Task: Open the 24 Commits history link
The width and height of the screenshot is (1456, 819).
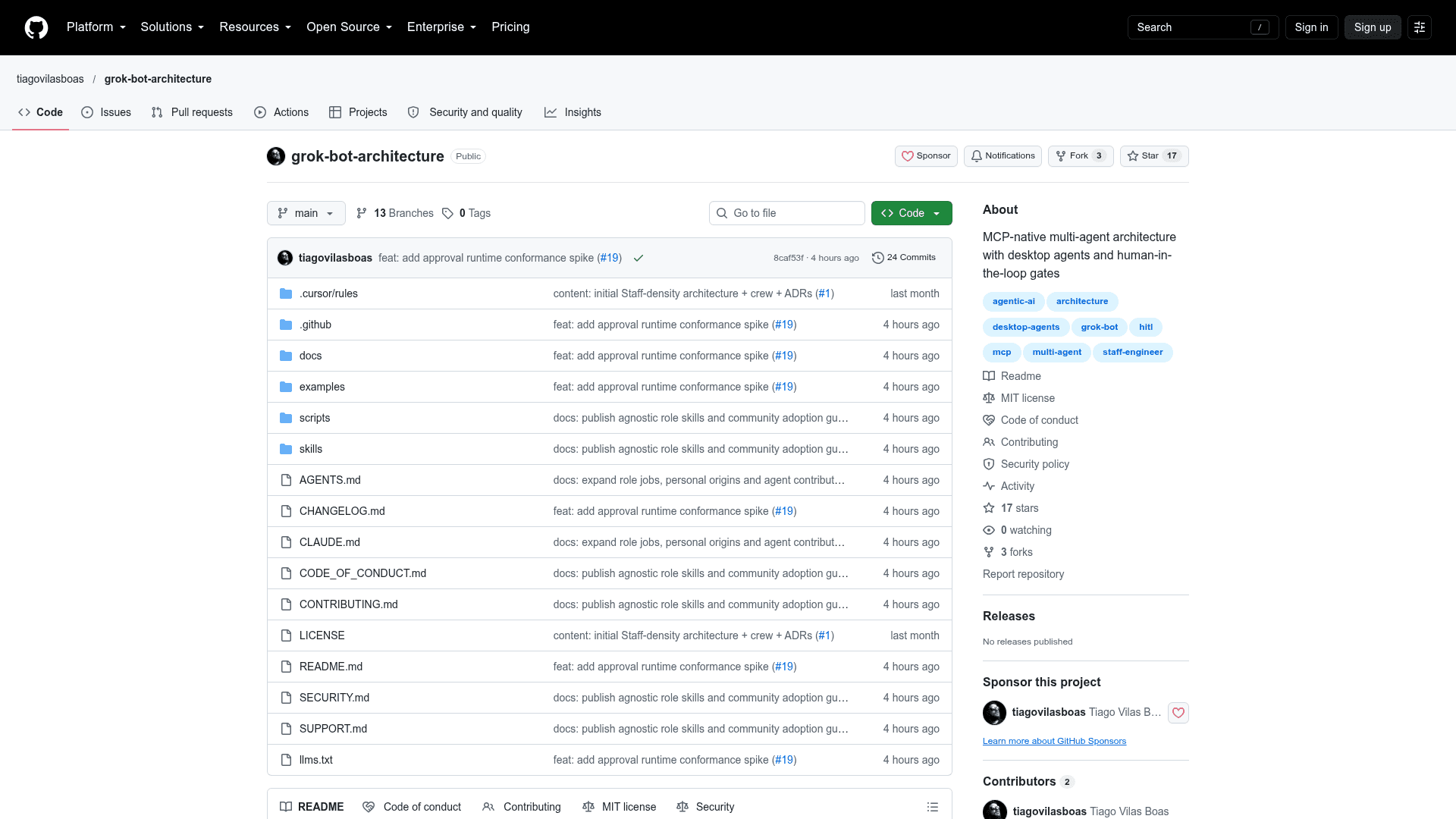Action: coord(904,258)
